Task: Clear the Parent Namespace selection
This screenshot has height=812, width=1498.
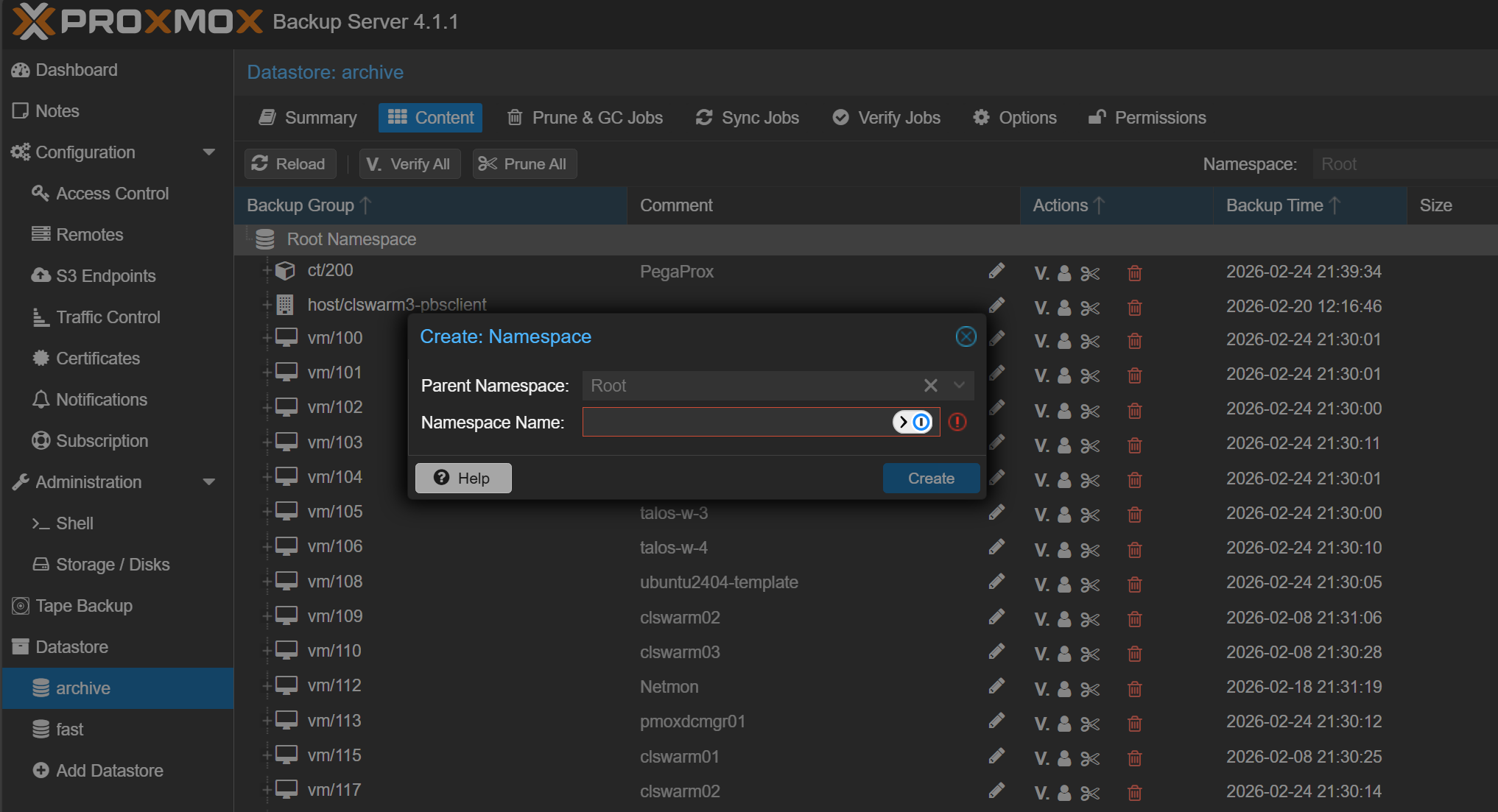Action: (x=930, y=385)
